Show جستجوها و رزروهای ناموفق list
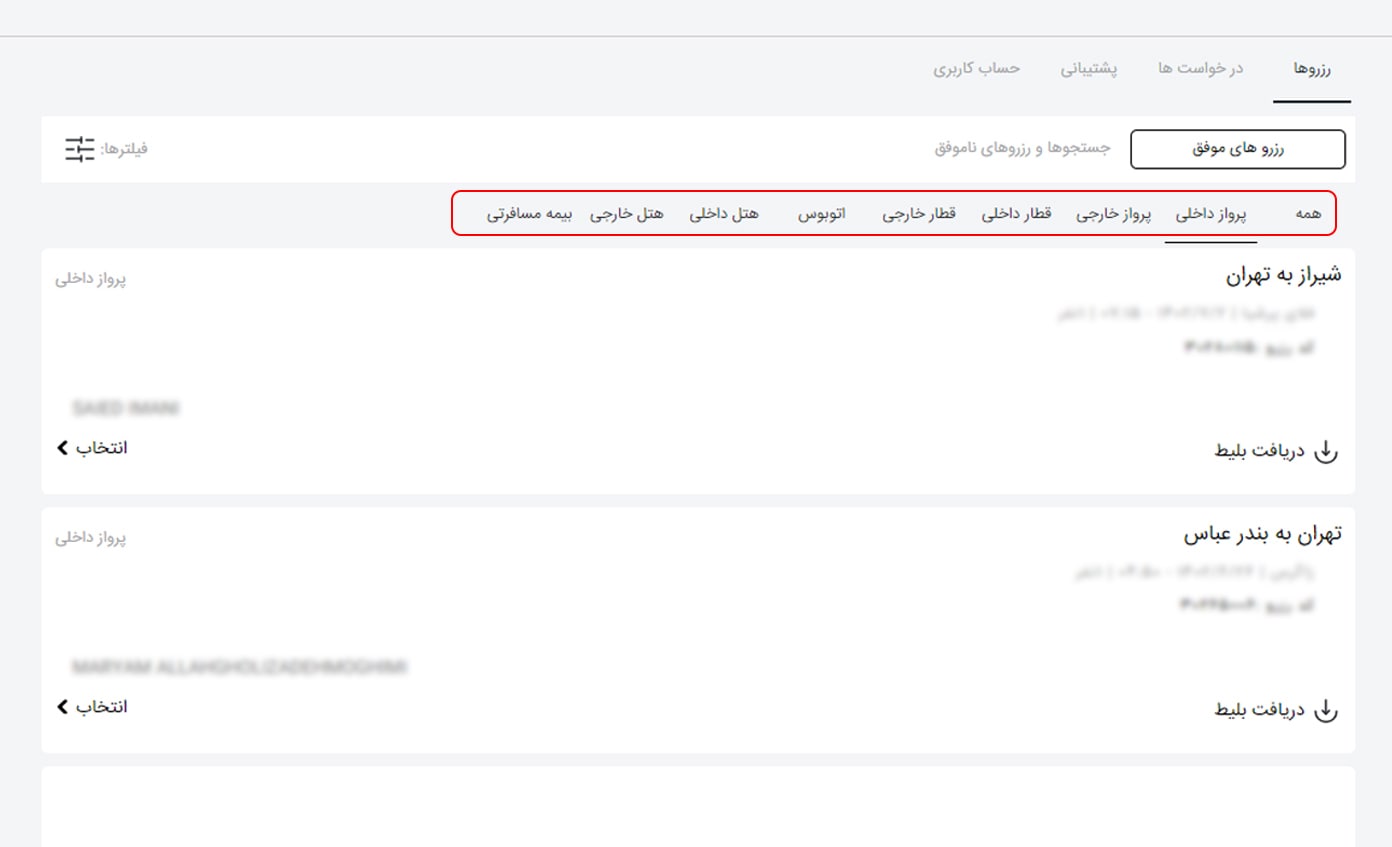The height and width of the screenshot is (847, 1392). pos(1023,148)
